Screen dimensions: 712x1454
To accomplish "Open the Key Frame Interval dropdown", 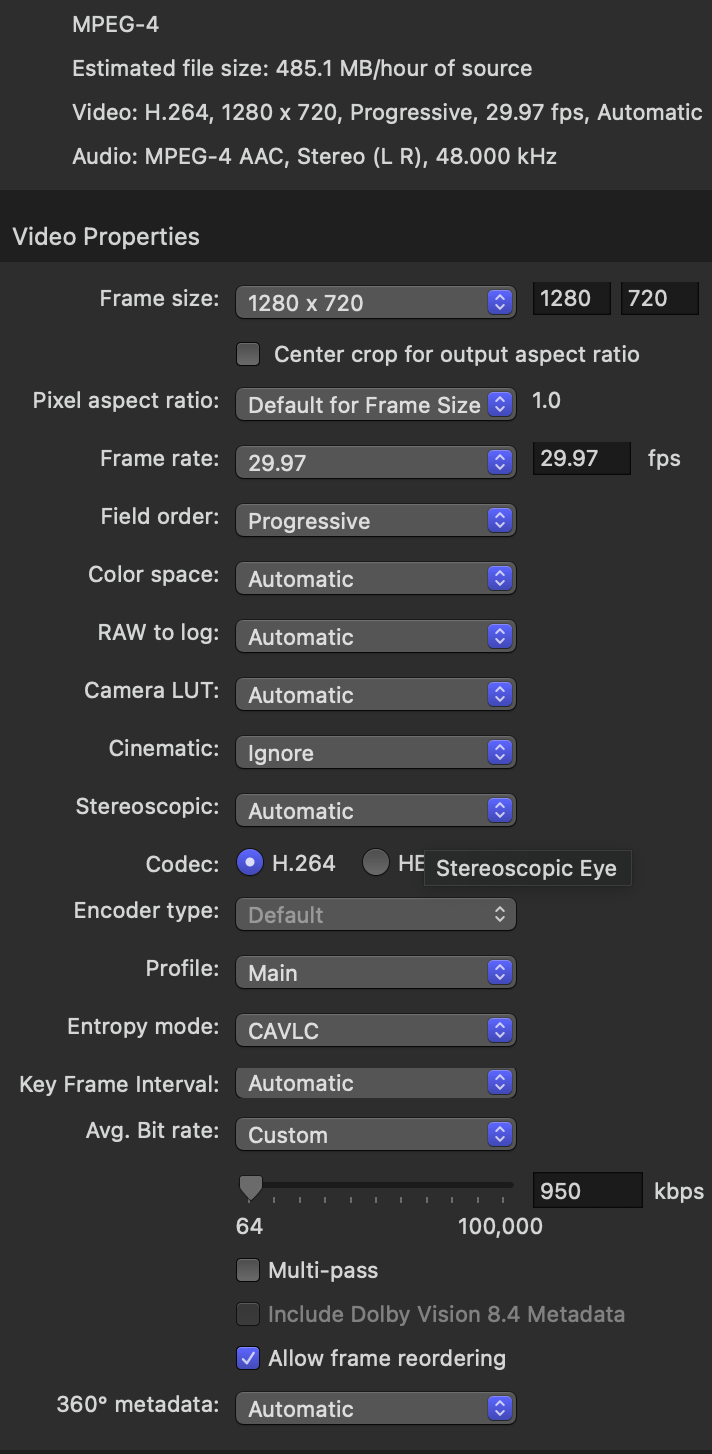I will pos(375,1082).
